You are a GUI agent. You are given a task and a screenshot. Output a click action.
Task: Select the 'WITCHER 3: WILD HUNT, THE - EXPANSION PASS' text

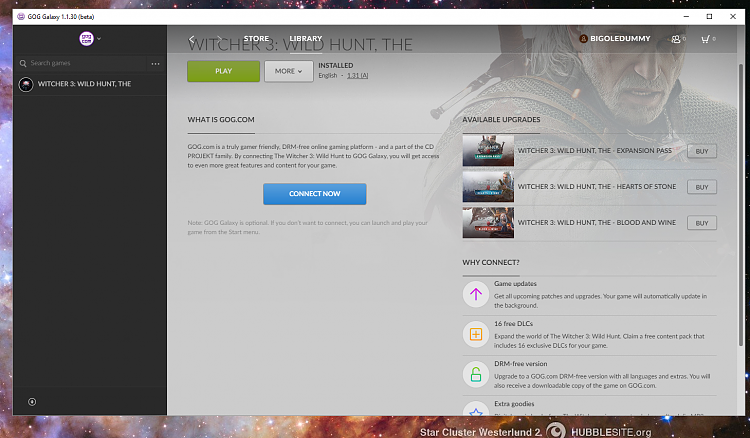595,151
